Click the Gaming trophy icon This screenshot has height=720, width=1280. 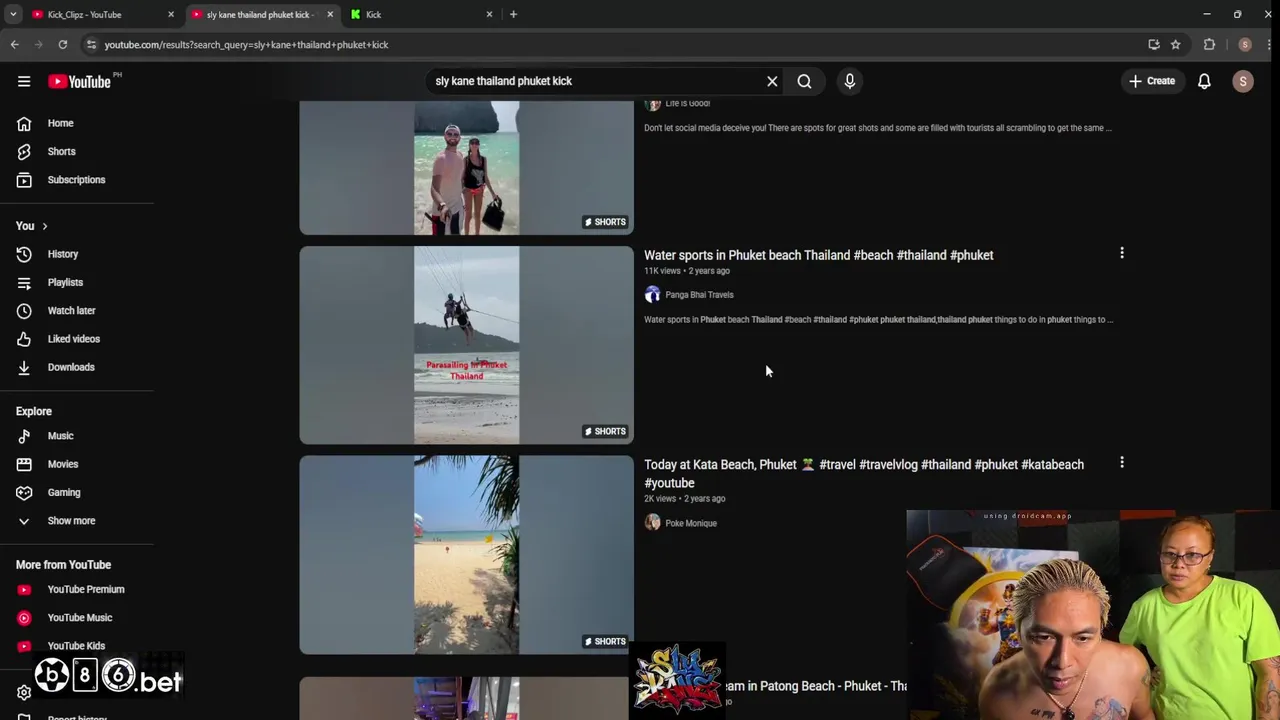tap(24, 492)
